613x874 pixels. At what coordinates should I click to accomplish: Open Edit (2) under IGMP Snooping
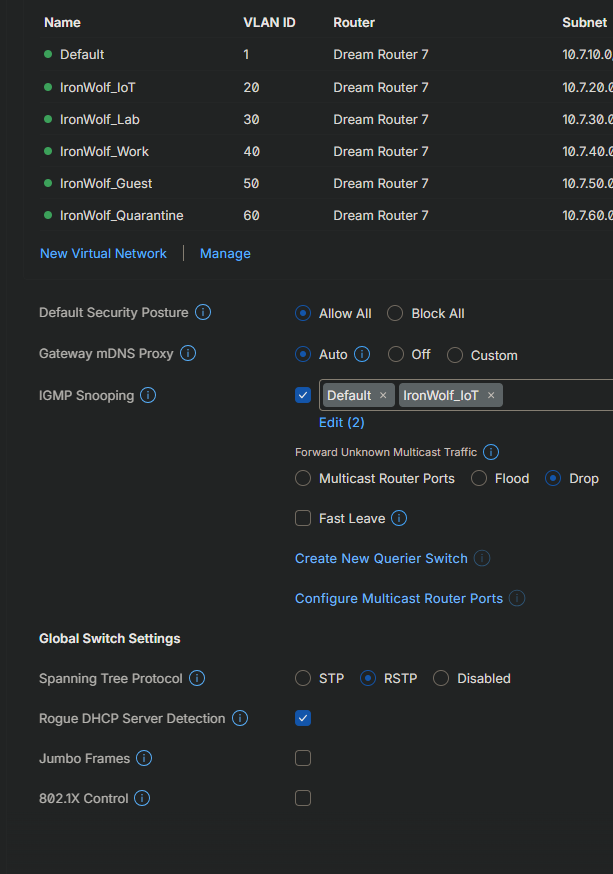click(x=341, y=422)
